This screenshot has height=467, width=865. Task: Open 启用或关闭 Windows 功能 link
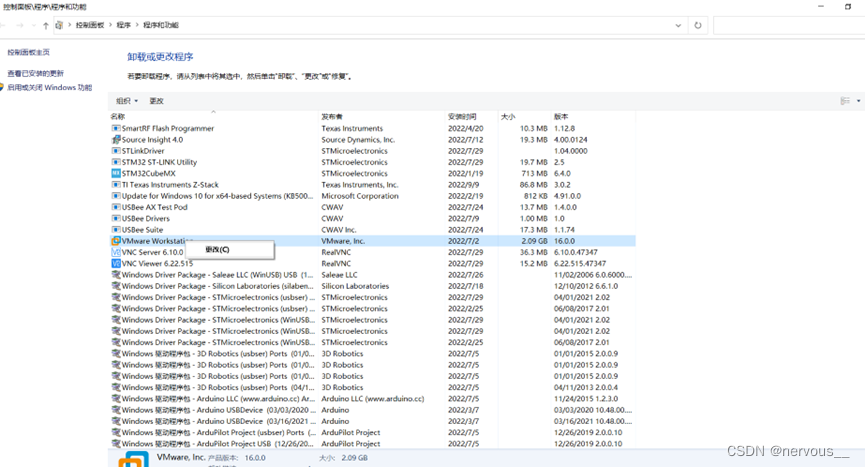coord(50,88)
